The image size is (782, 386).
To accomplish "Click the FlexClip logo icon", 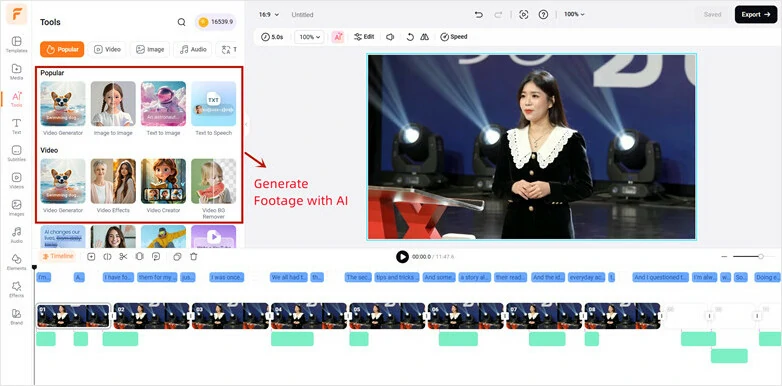I will pos(16,14).
